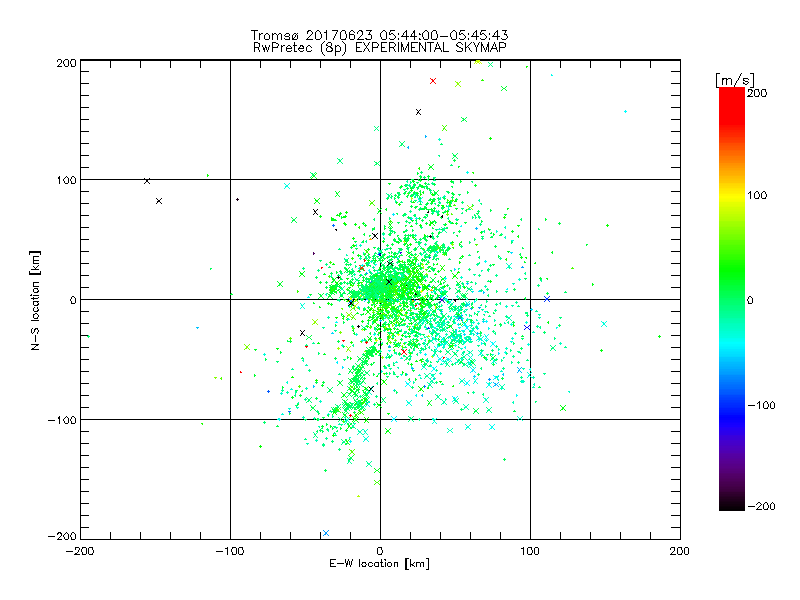
Task: Click the '[m/s]' colorbar unit label
Action: (734, 80)
